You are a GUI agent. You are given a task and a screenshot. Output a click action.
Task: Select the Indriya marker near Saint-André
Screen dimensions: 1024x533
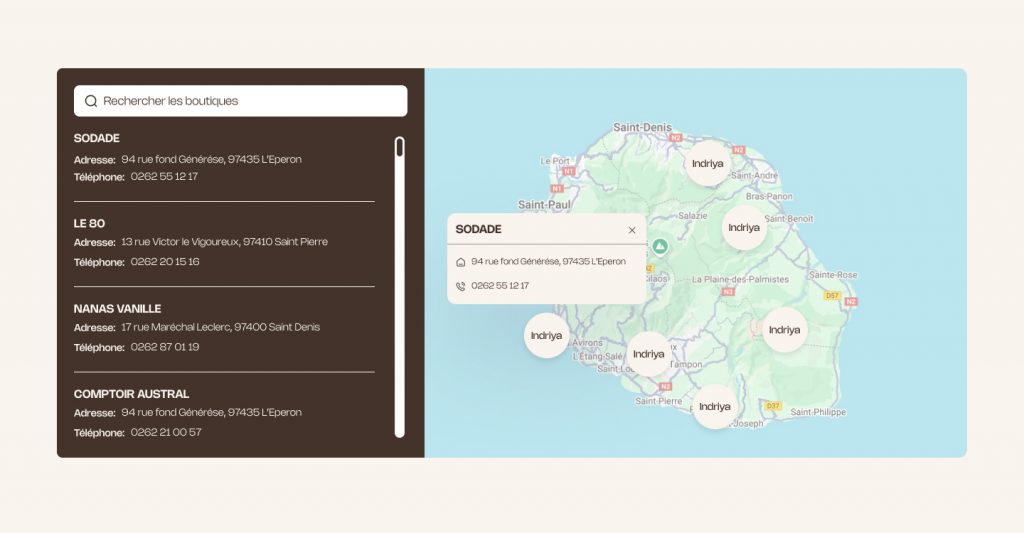(707, 164)
